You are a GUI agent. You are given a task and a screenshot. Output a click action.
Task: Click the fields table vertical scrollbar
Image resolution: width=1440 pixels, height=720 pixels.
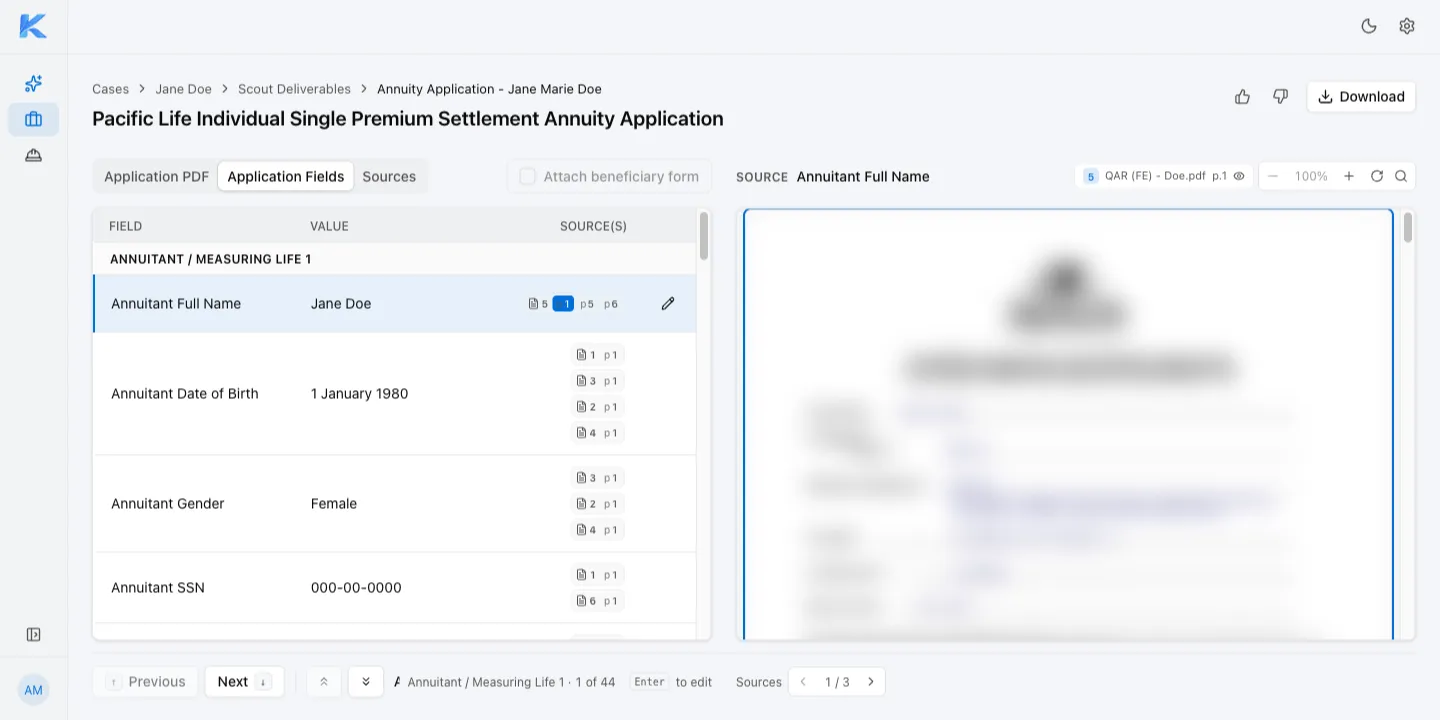click(x=704, y=236)
